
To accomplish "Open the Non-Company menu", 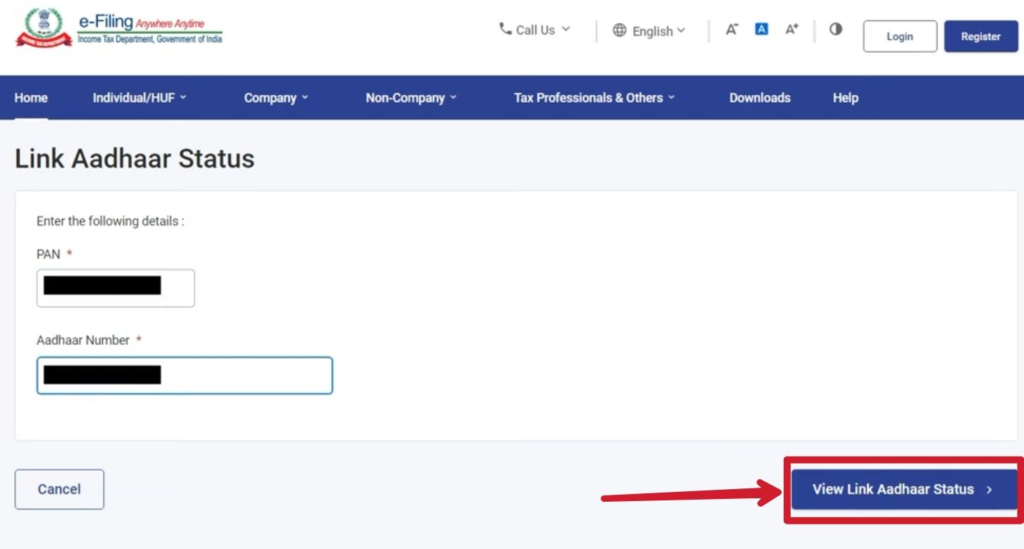I will (x=411, y=98).
